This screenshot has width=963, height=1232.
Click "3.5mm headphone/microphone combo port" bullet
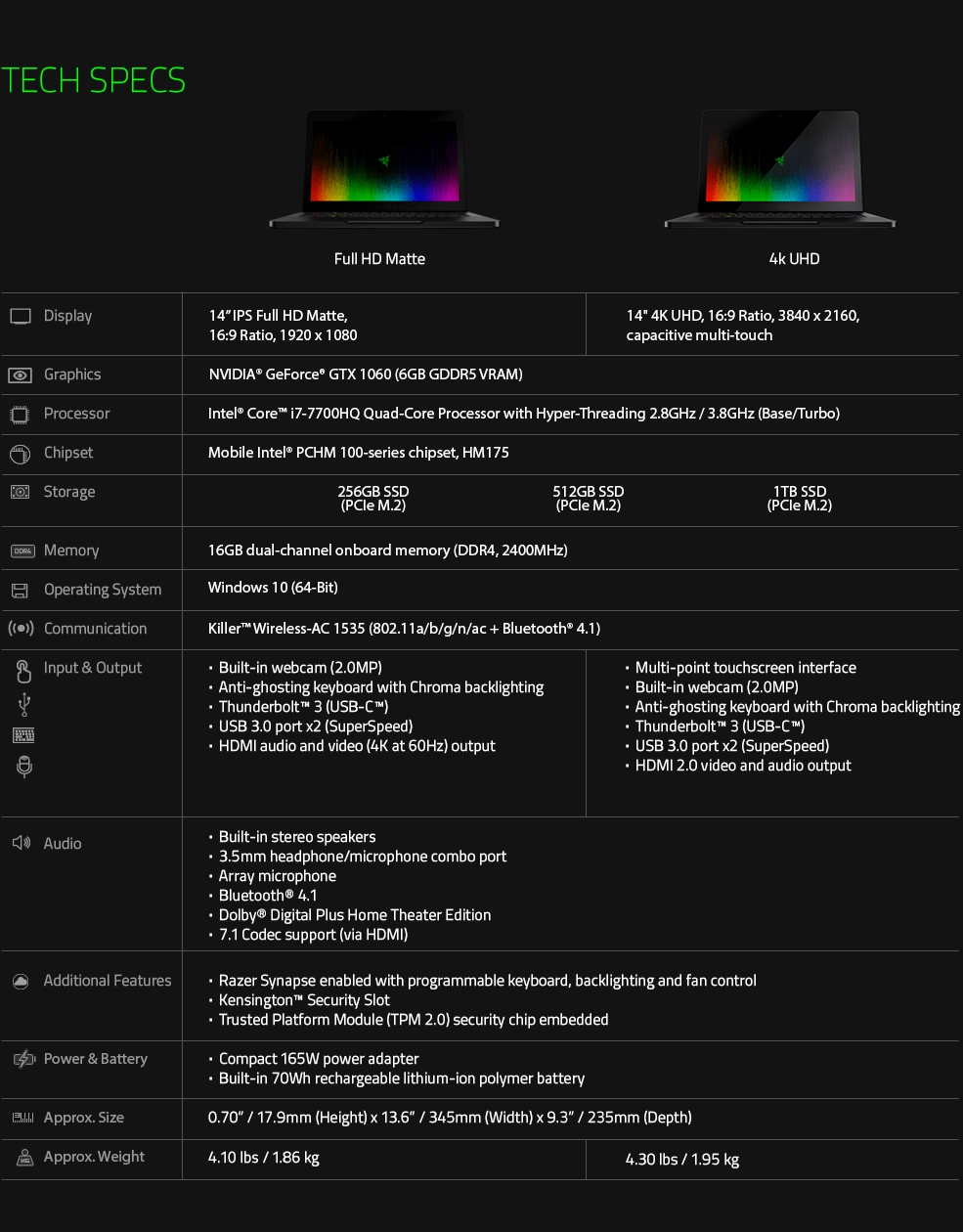coord(363,857)
